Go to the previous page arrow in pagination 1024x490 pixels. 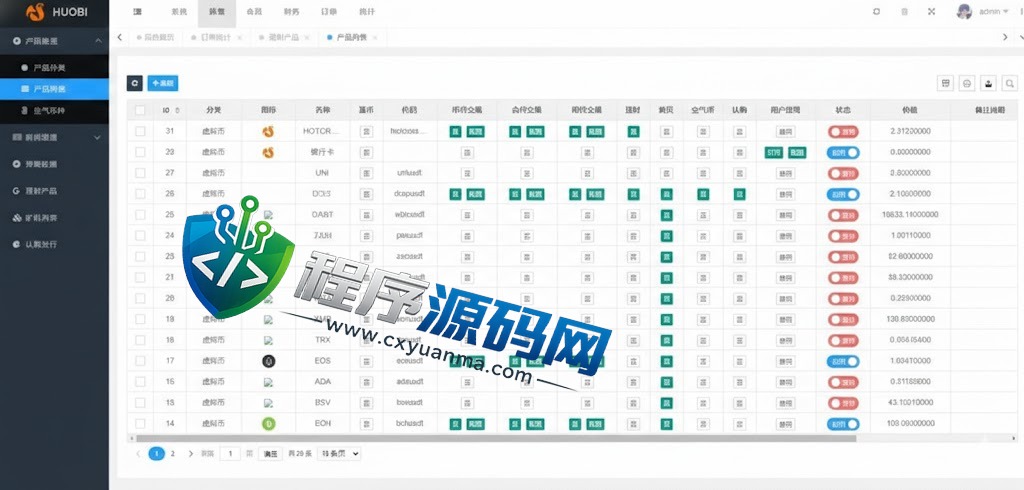(x=138, y=453)
